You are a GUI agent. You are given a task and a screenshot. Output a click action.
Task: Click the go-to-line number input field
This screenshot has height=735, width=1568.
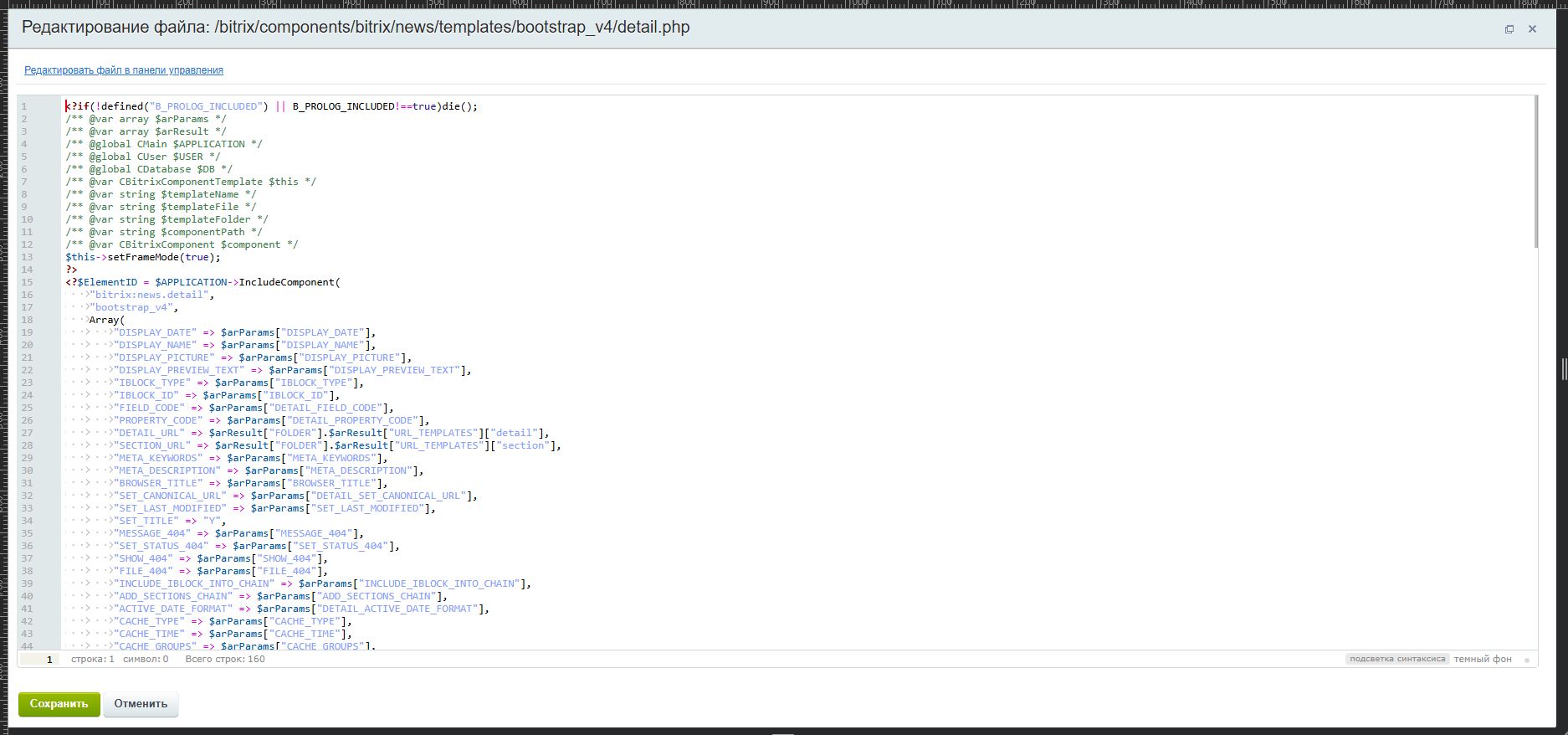(x=40, y=660)
